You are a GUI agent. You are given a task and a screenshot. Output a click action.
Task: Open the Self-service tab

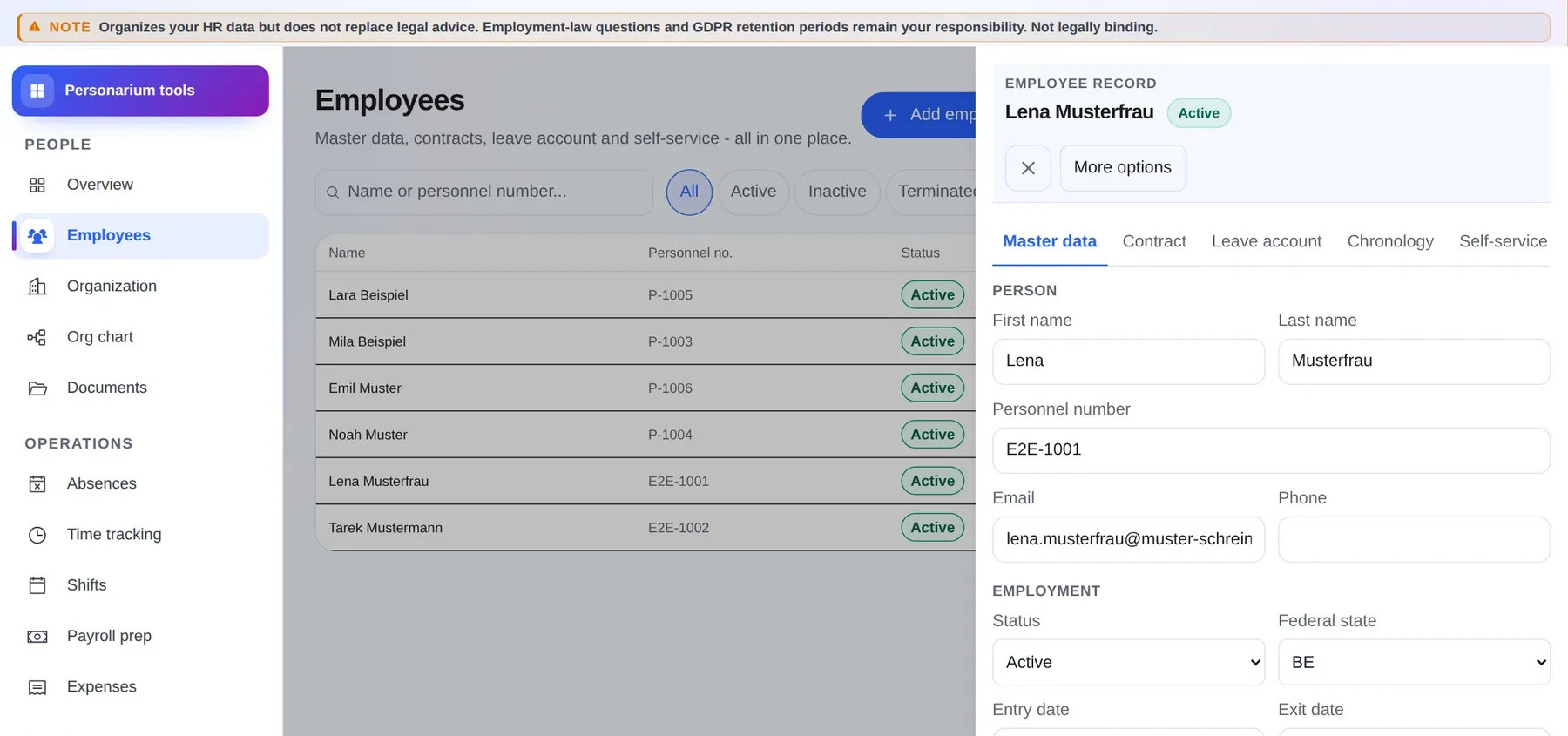[1503, 241]
